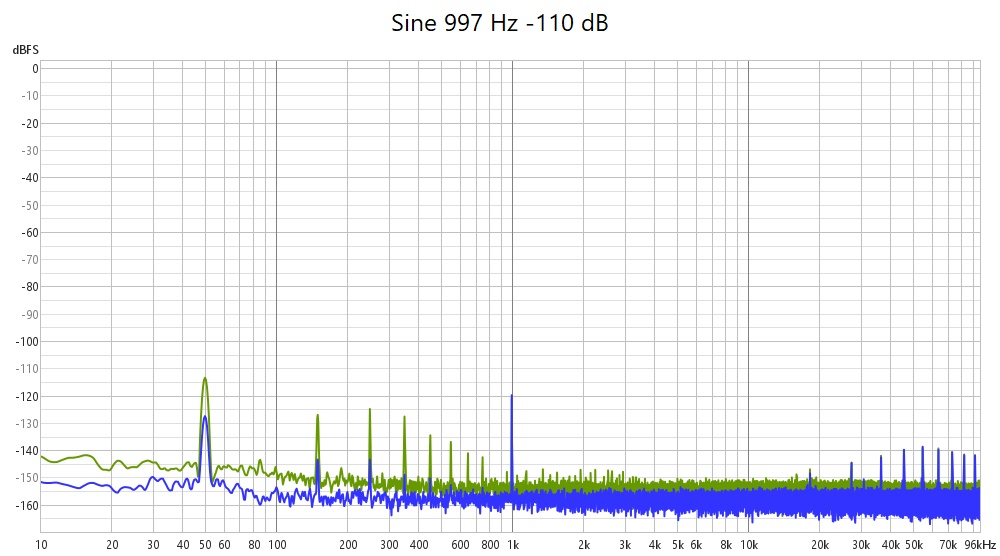
Task: Click the "6k" frequency axis label
Action: coord(696,545)
